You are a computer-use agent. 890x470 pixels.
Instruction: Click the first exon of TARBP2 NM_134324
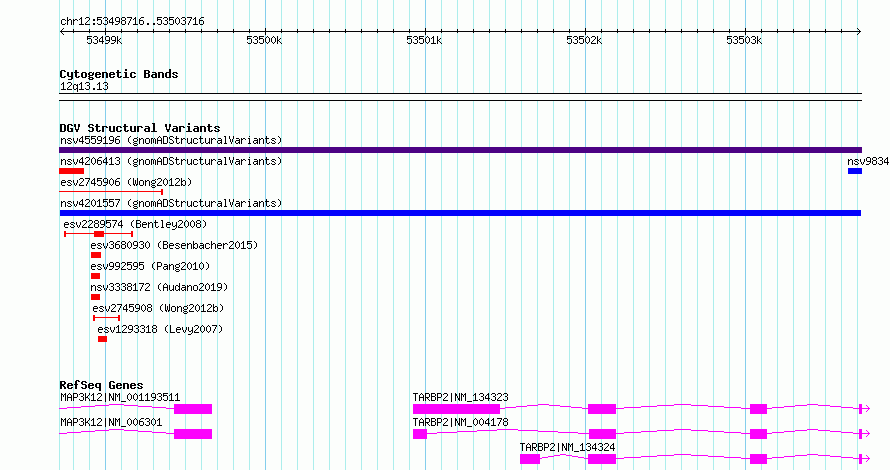point(530,459)
